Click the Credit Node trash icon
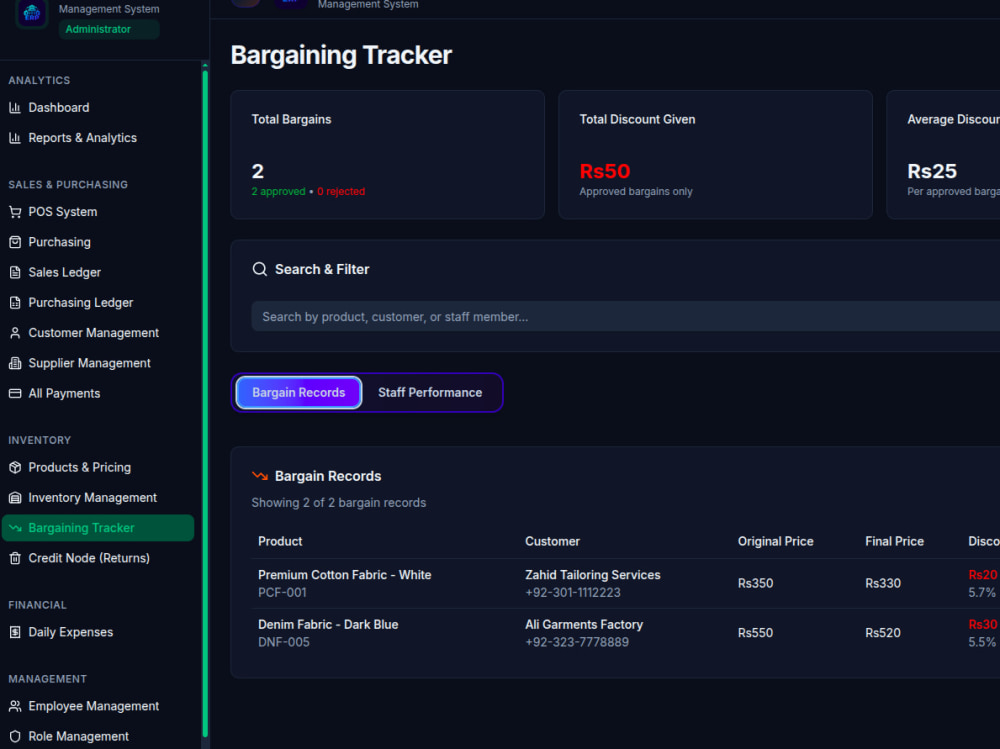 [x=15, y=558]
